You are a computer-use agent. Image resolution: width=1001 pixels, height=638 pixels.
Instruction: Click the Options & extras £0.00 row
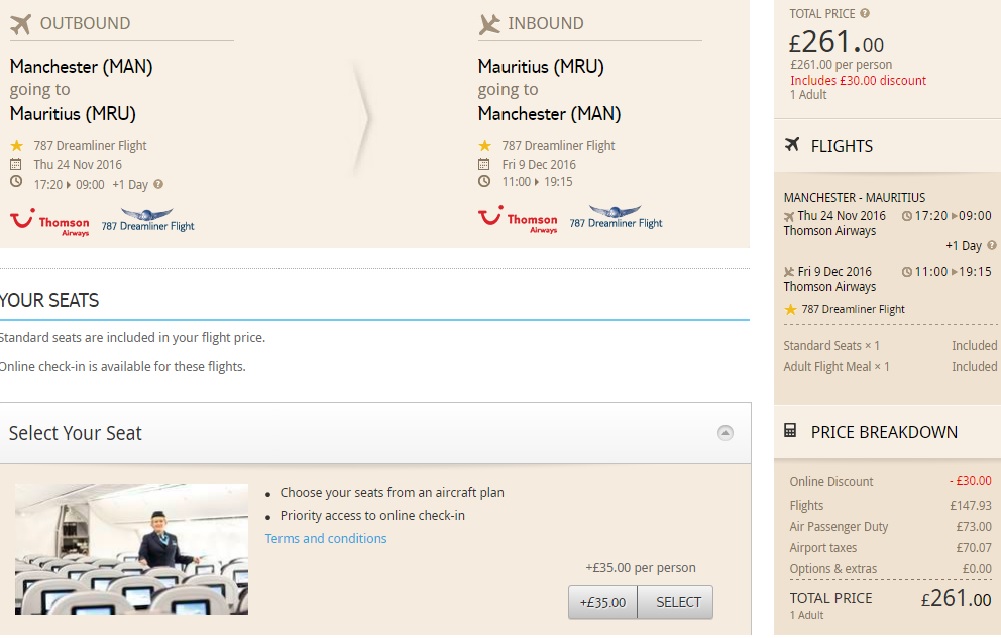[891, 568]
